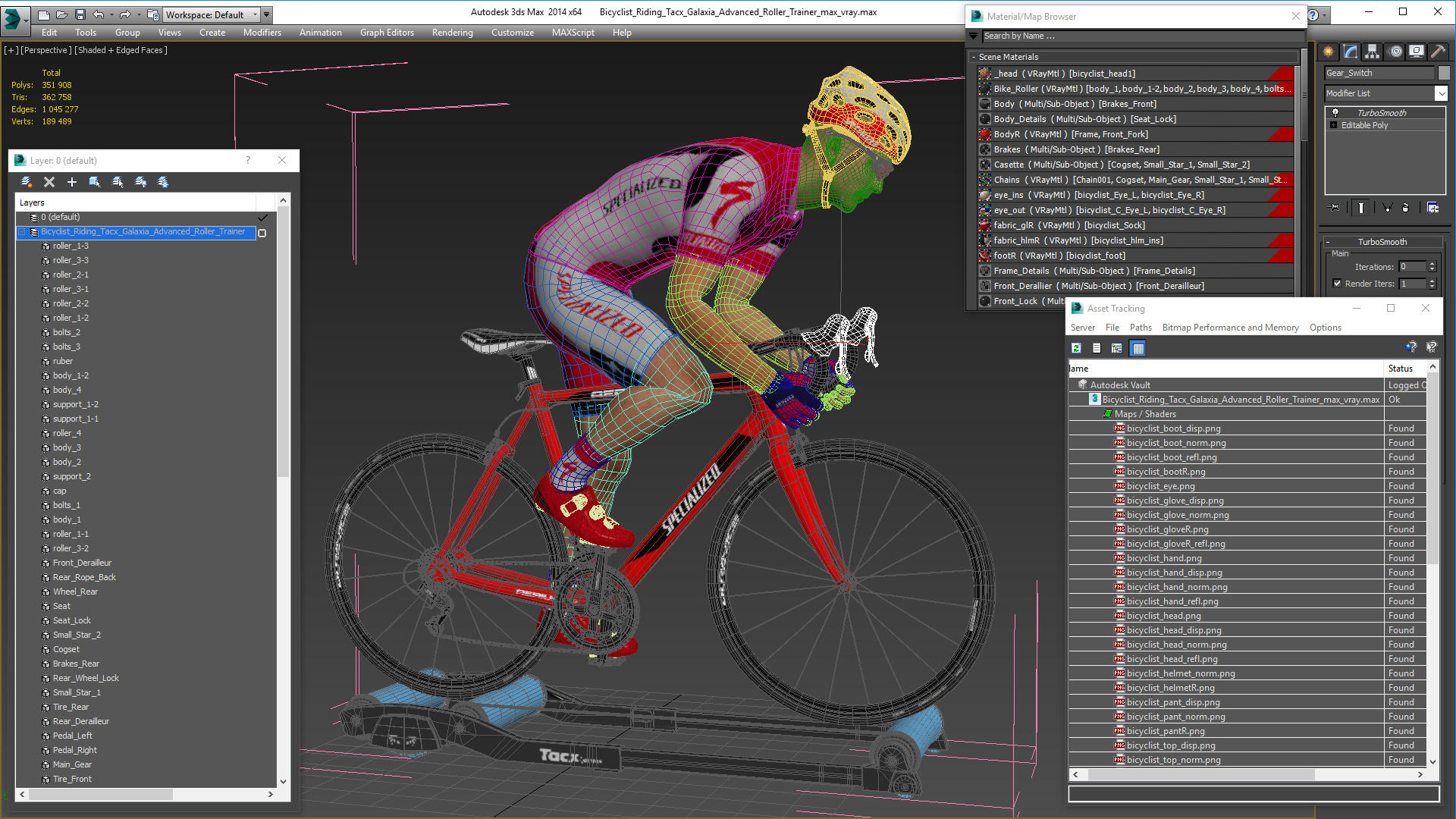Click the Open File folder icon
This screenshot has height=819, width=1456.
point(61,14)
